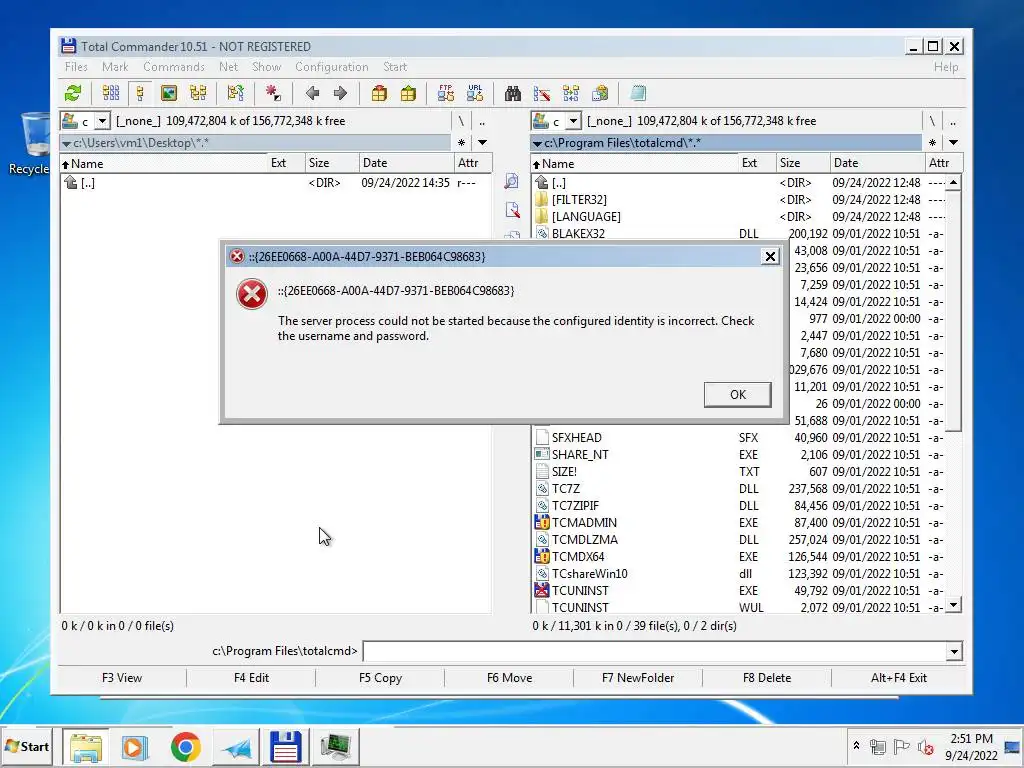Open the FTP connect toolbar icon

point(446,93)
